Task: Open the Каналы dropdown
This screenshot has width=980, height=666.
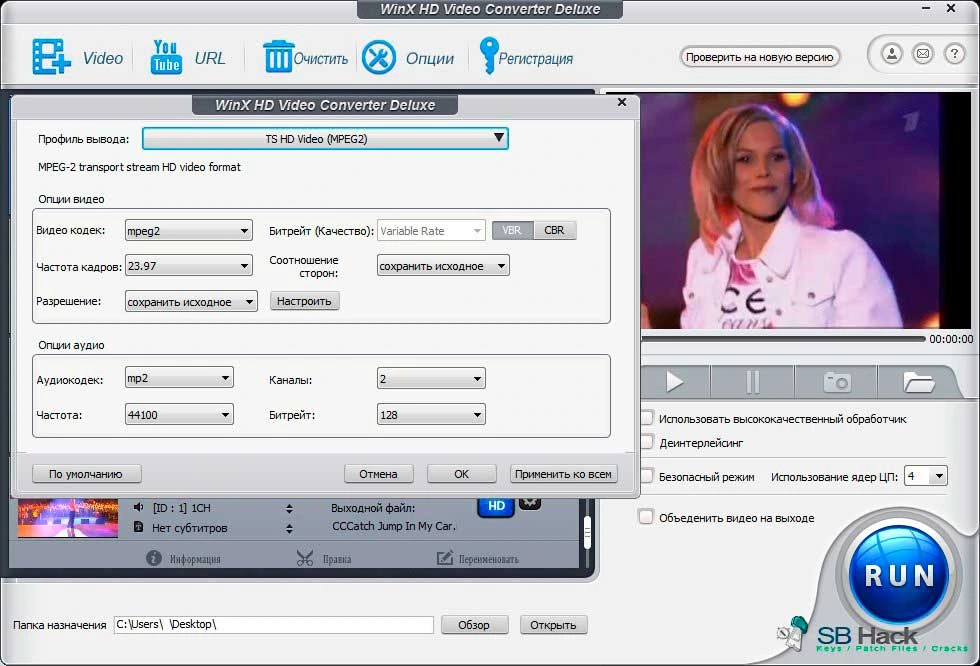Action: (x=431, y=378)
